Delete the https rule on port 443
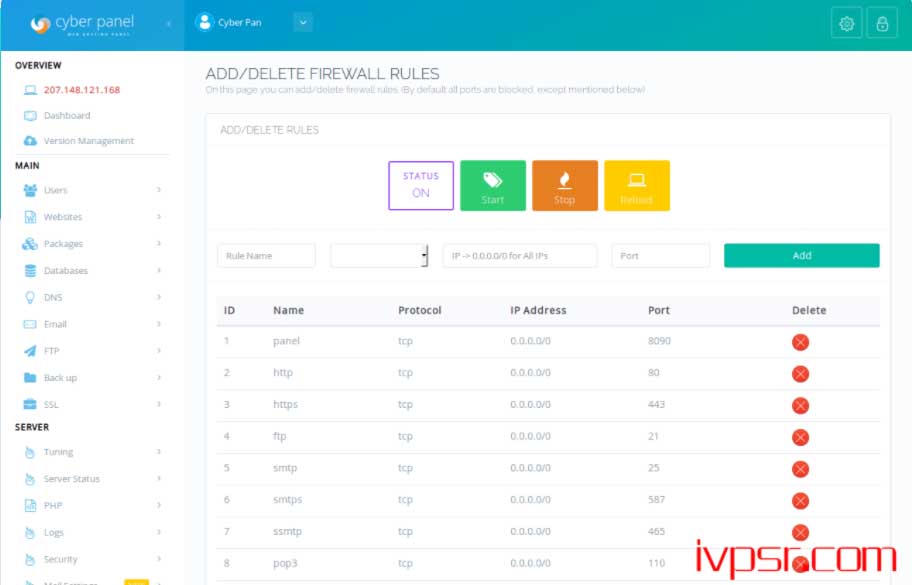The width and height of the screenshot is (912, 585). [800, 405]
